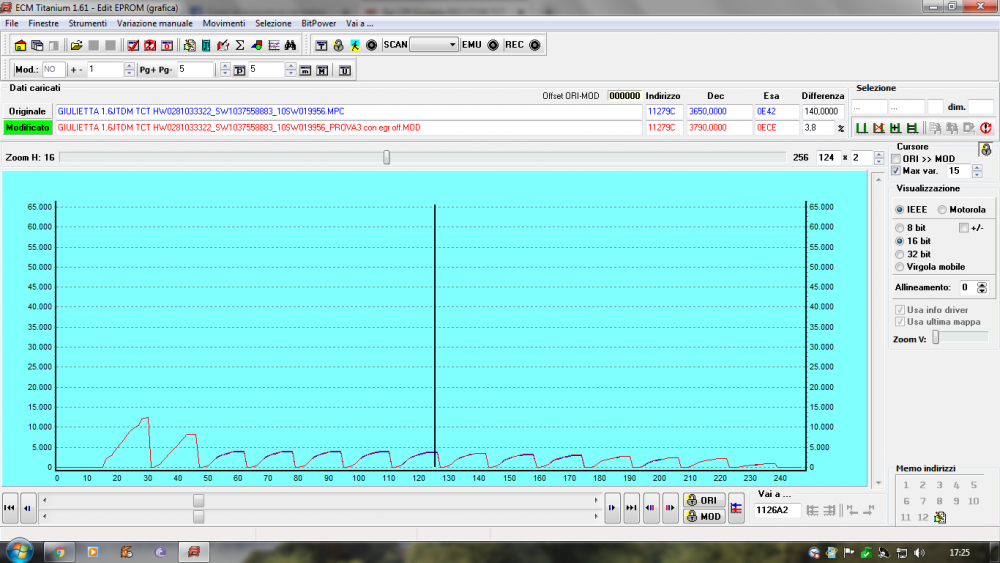The image size is (1000, 563).
Task: Click the Originale button
Action: tap(27, 112)
